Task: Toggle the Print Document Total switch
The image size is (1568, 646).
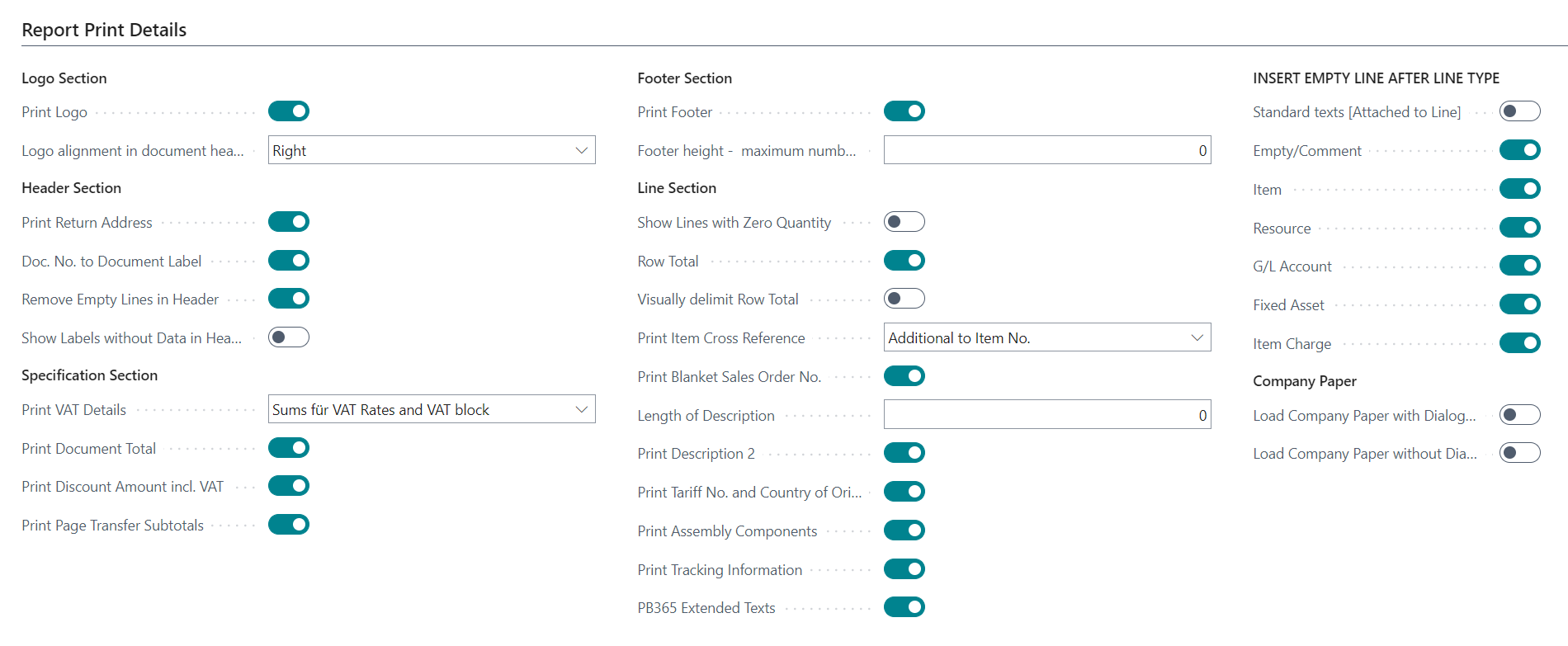Action: [x=289, y=448]
